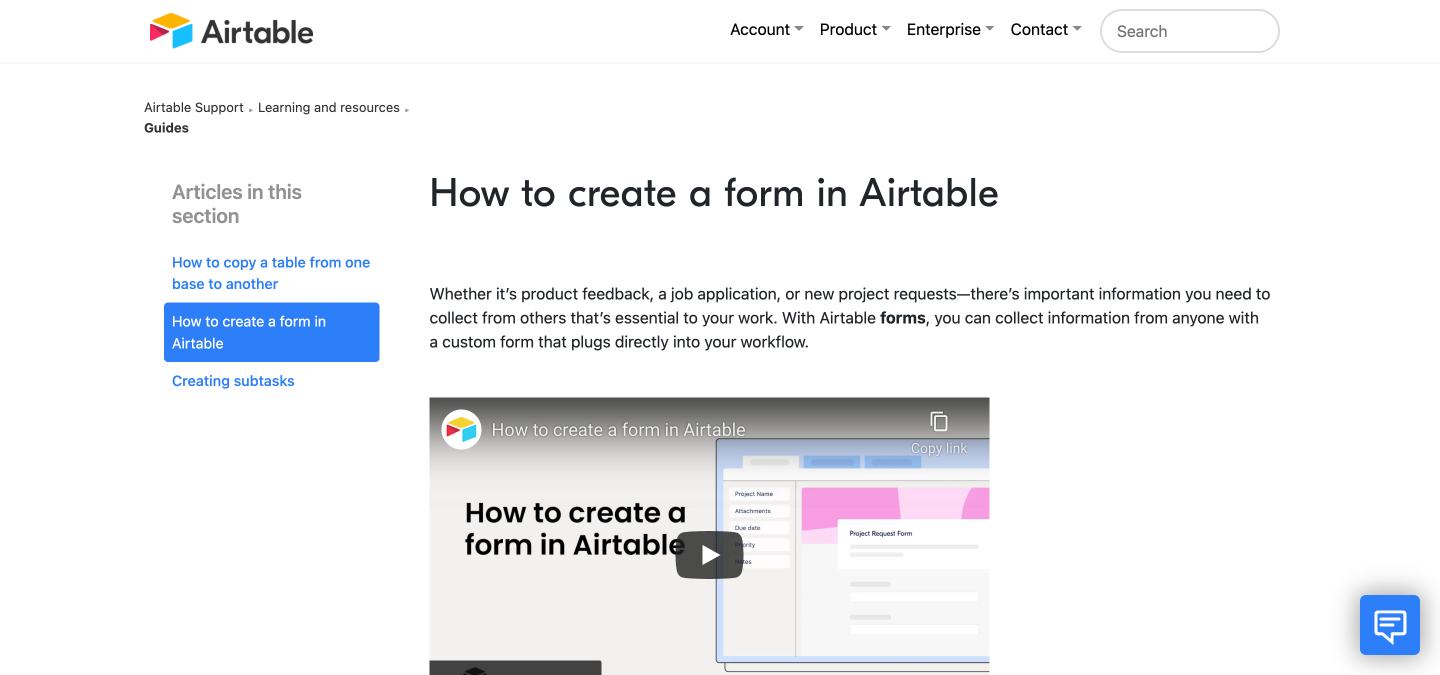Click the Airtable channel avatar on video

pos(462,429)
